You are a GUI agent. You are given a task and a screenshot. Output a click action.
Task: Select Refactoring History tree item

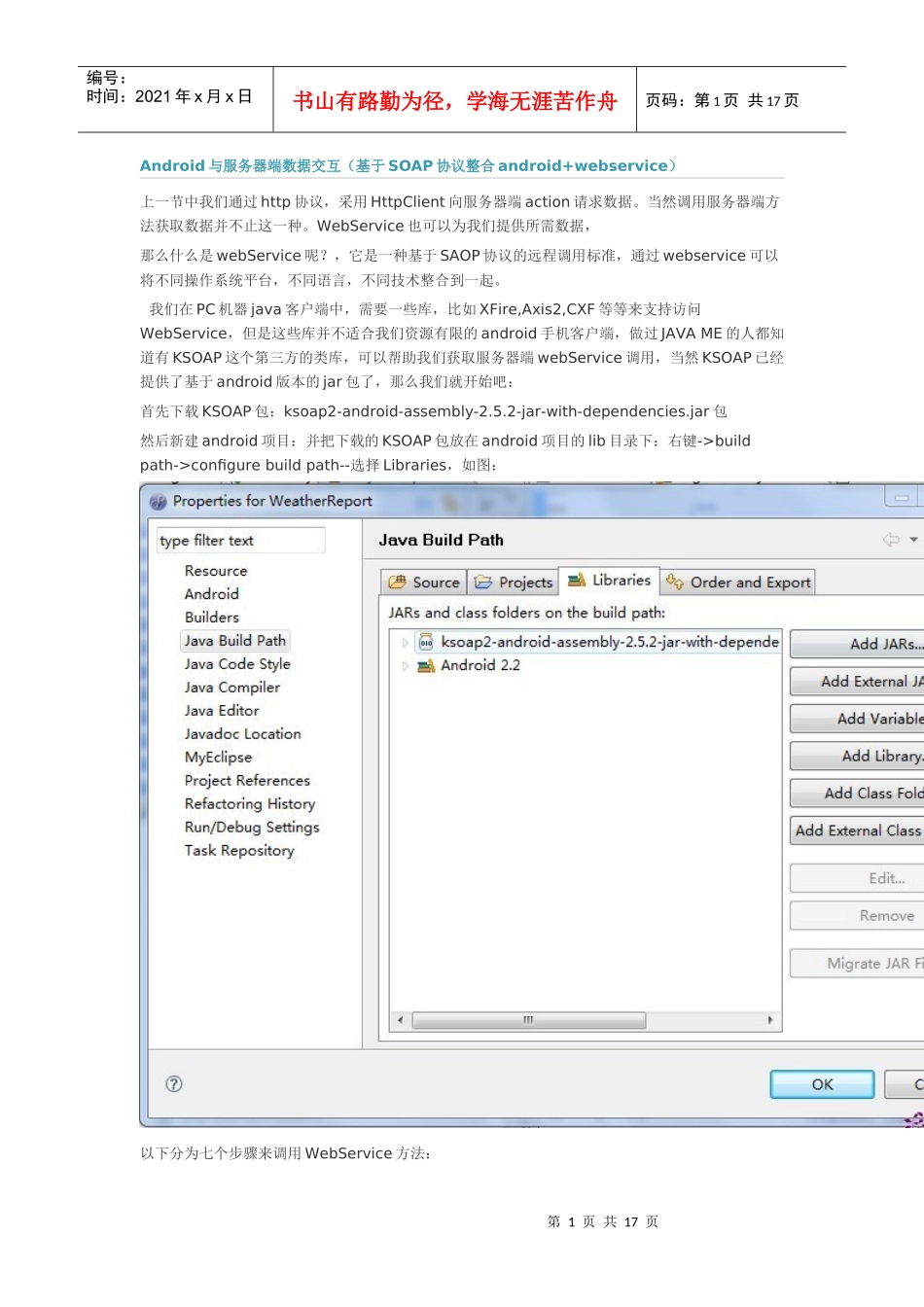point(250,804)
